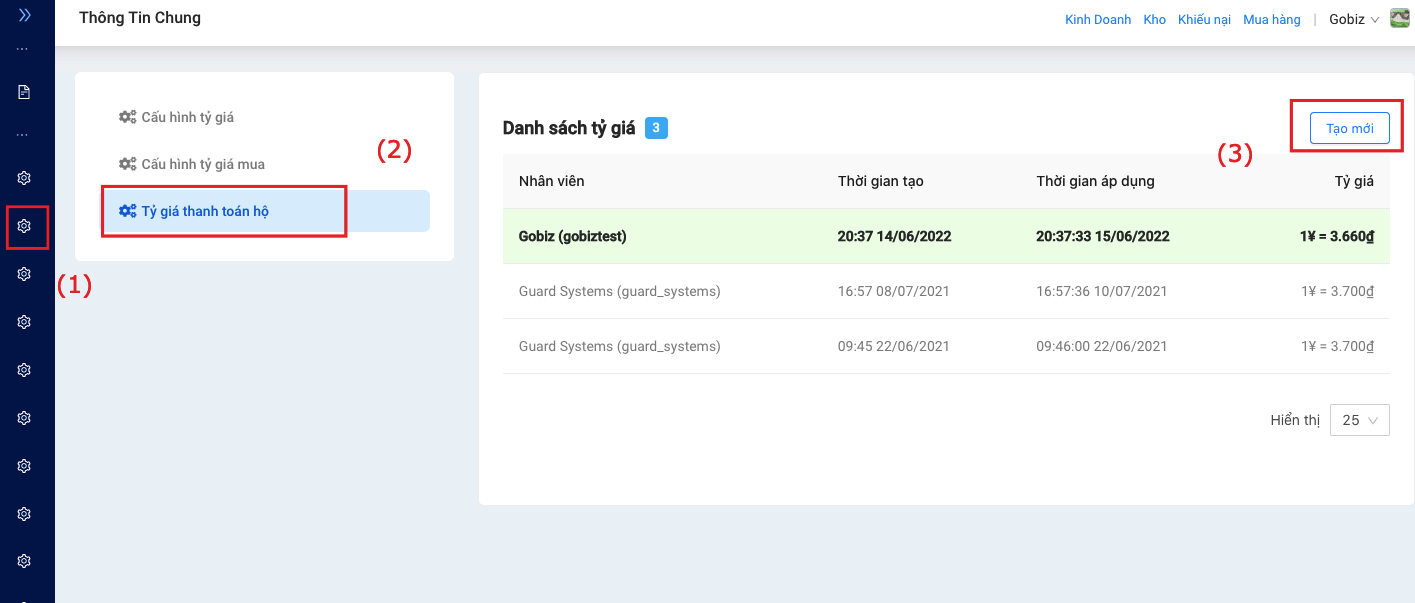Screen dimensions: 1415x603
Task: Click the gears icon beside Cấu hình tỷ giá
Action: 127,117
